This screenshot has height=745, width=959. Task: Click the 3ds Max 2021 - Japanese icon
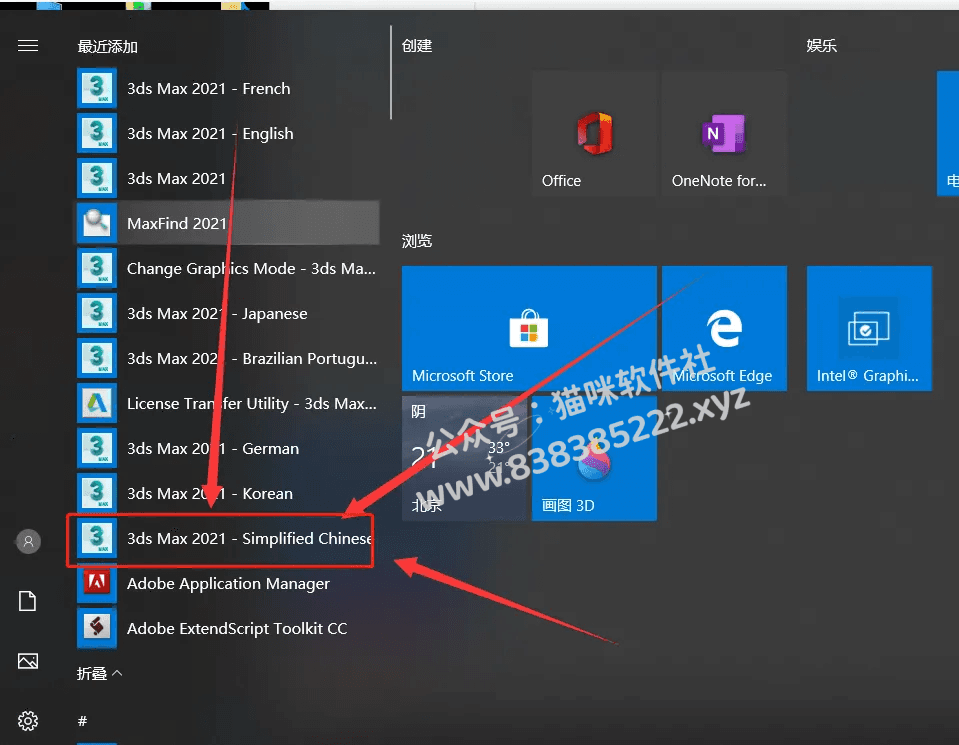coord(97,313)
